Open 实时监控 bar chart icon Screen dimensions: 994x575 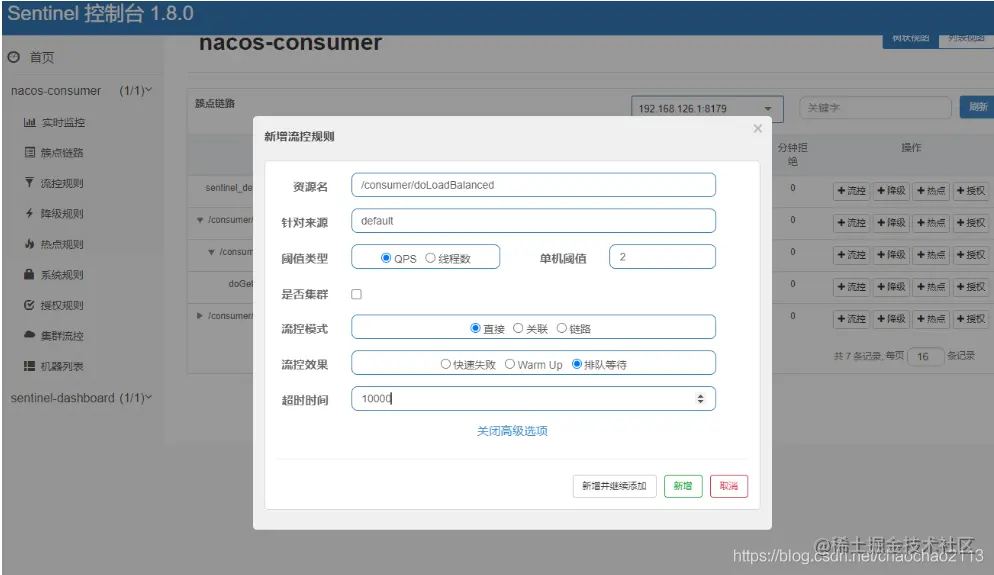click(29, 122)
